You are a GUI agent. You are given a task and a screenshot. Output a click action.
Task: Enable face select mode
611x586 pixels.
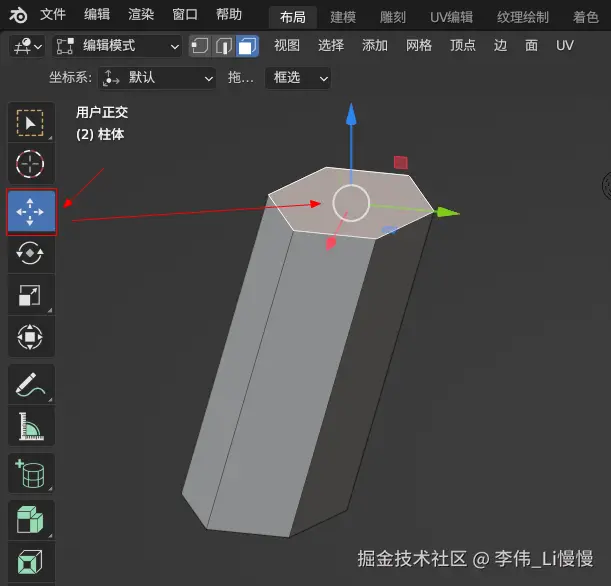[x=247, y=46]
